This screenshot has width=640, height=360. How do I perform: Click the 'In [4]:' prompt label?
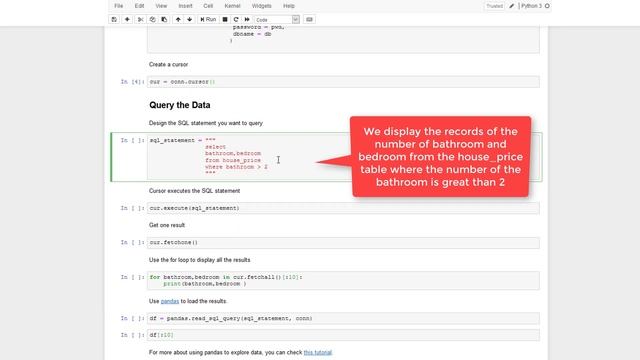tap(132, 82)
